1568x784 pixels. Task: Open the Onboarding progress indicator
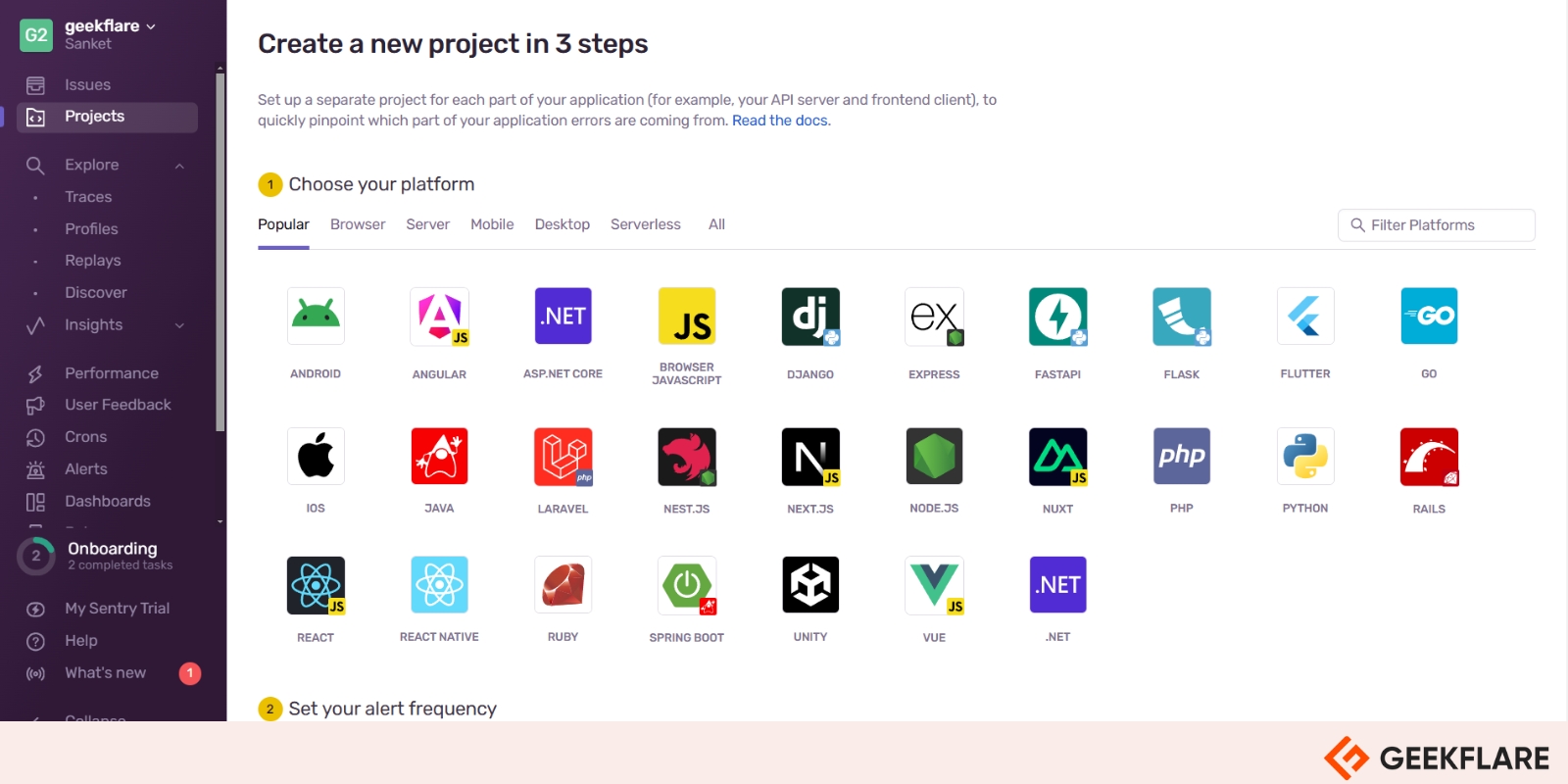[x=36, y=556]
